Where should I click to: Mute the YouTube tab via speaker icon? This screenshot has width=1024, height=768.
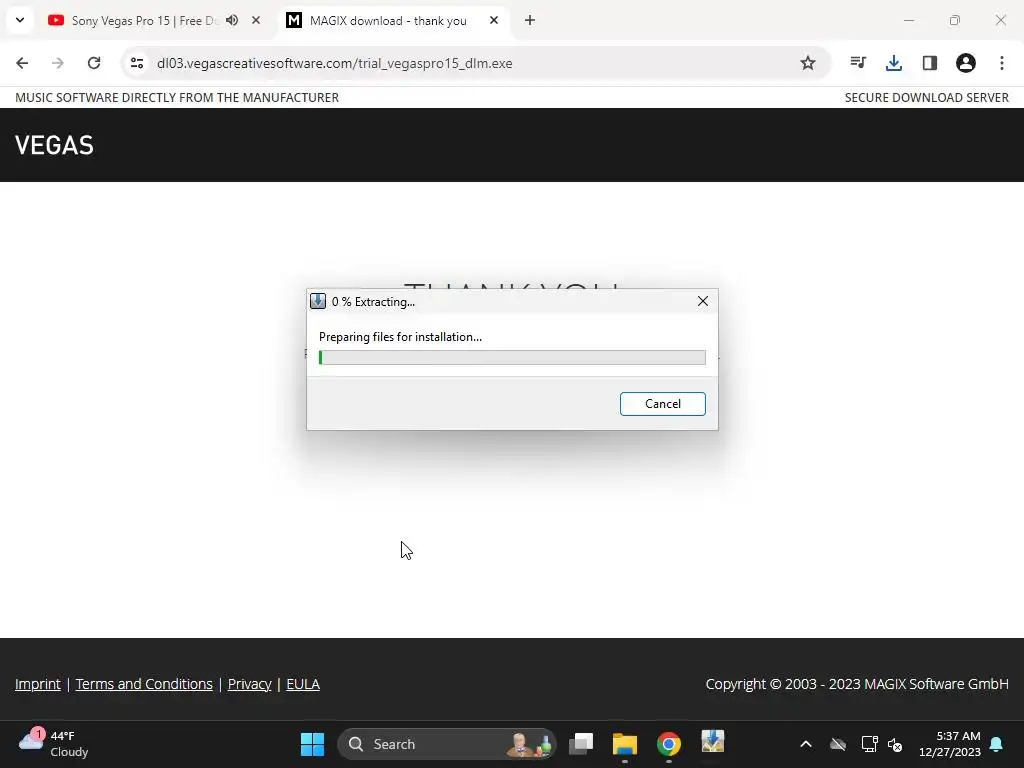232,20
